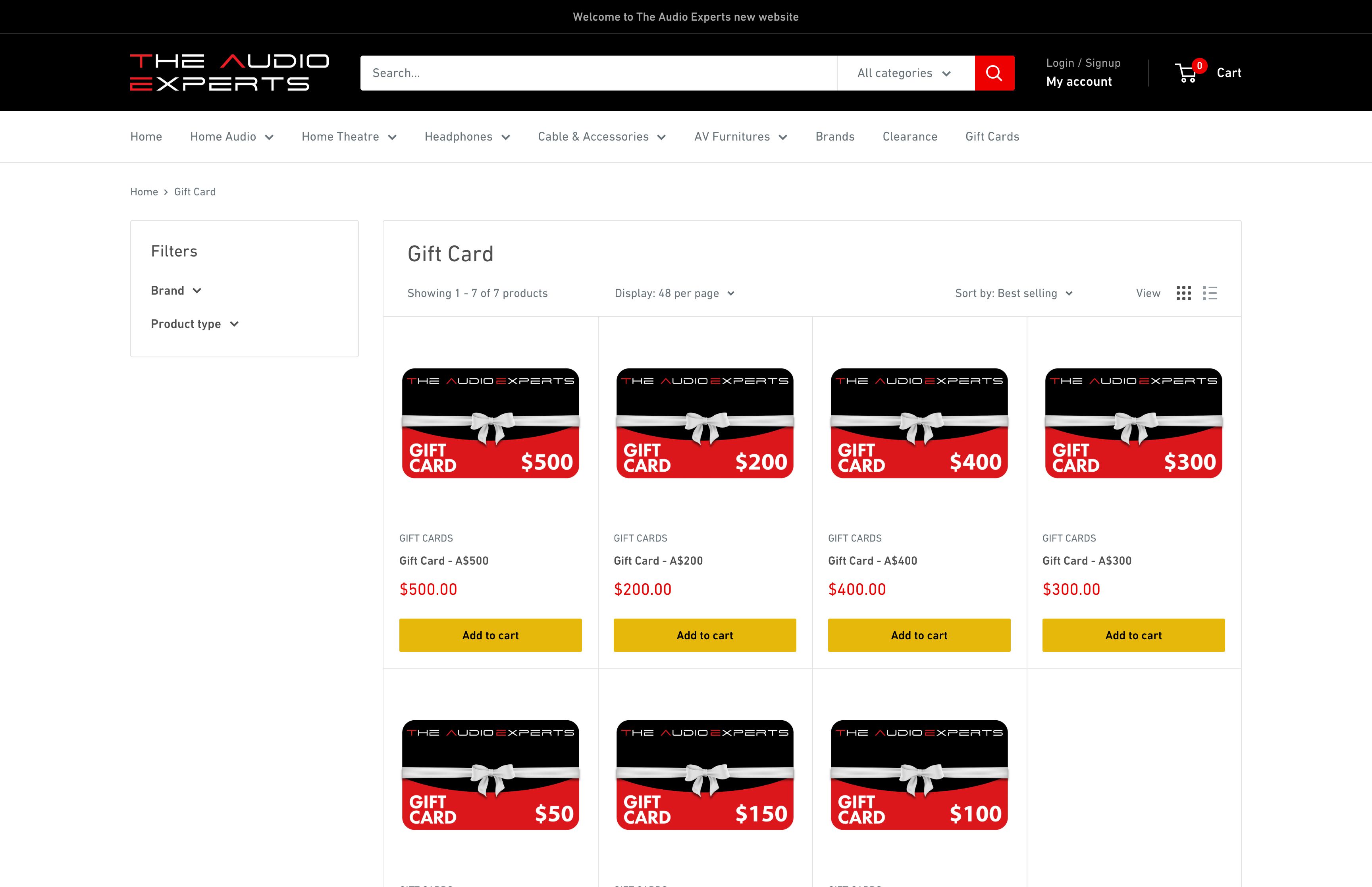Expand the Product type filter

click(195, 324)
